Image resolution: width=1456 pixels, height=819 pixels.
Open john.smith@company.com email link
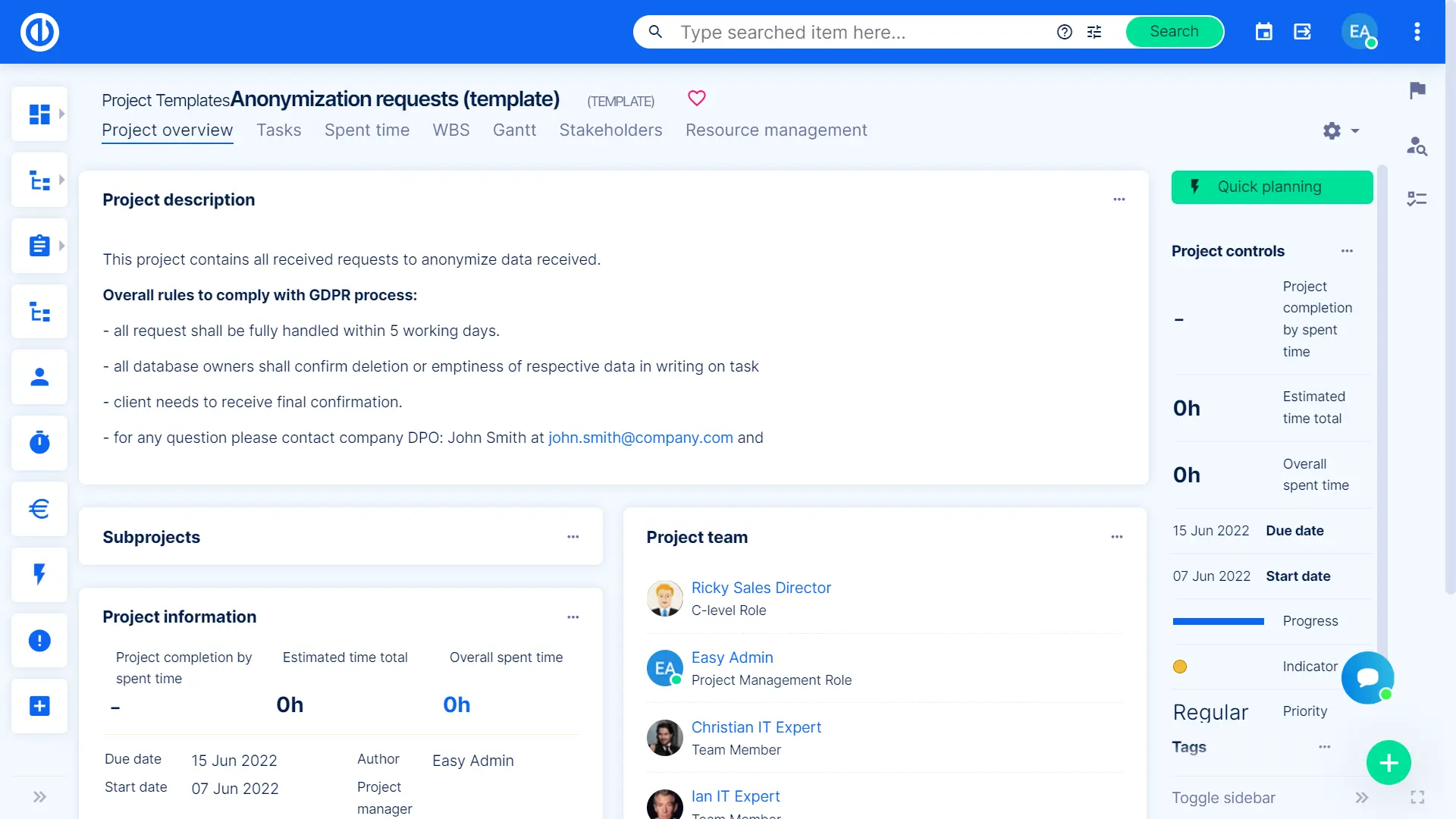tap(640, 438)
